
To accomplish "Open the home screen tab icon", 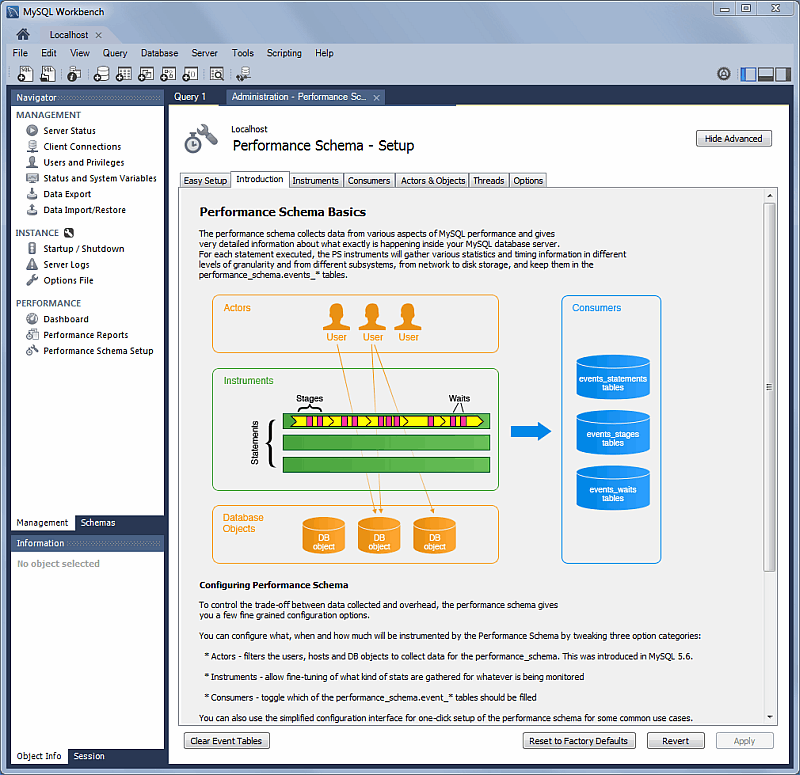I will (x=23, y=34).
